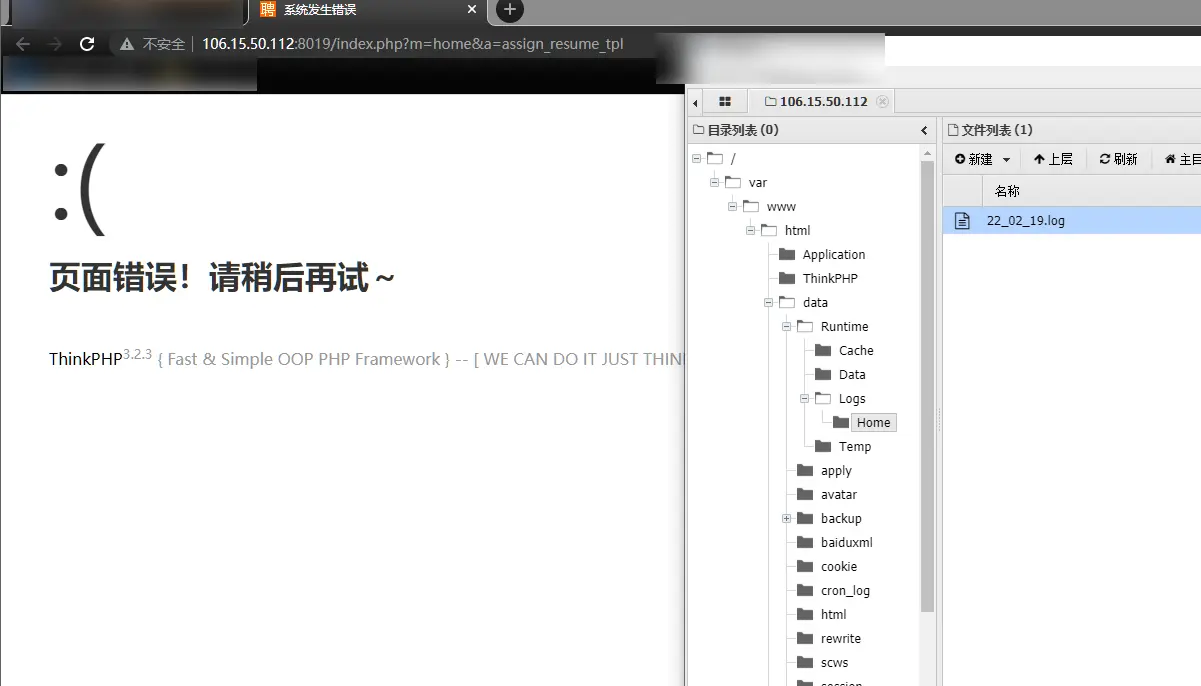
Task: Open the 新建 dropdown arrow
Action: point(1006,160)
